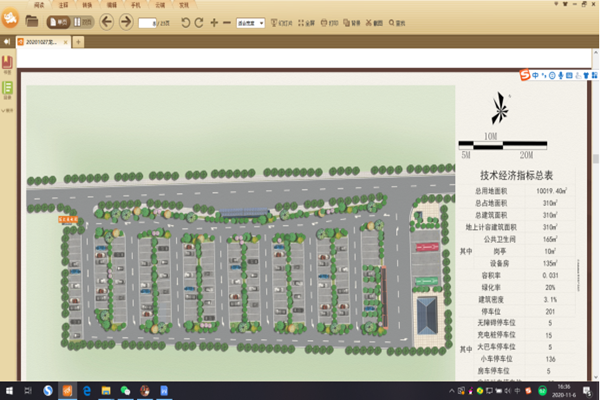Switch to the 20201027 document tab
The image size is (600, 400).
[x=43, y=42]
